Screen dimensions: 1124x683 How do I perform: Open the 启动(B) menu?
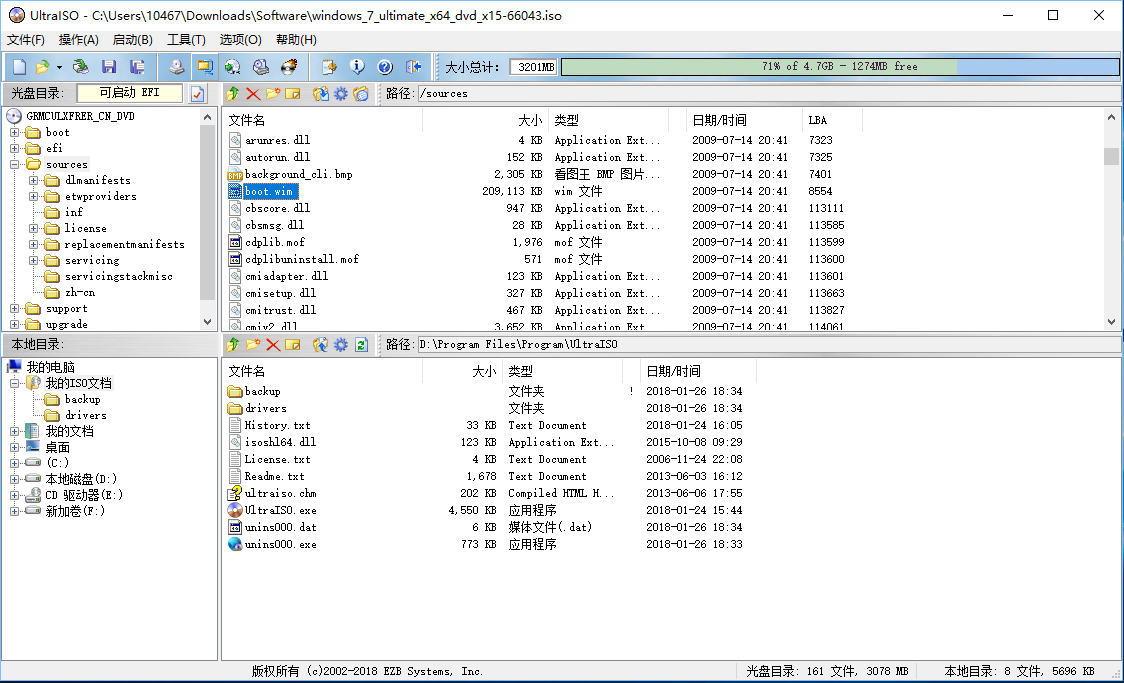tap(133, 40)
